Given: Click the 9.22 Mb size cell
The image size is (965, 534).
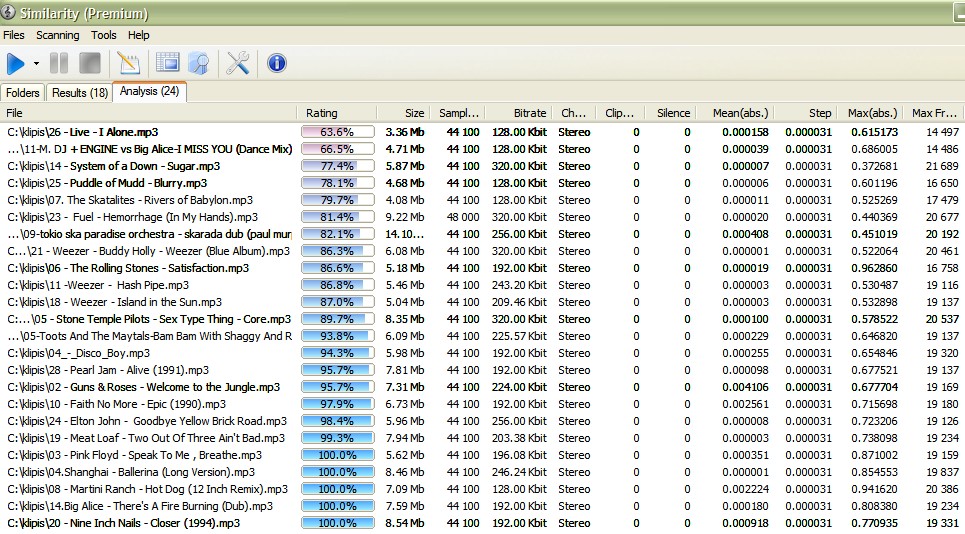Looking at the screenshot, I should click(405, 217).
